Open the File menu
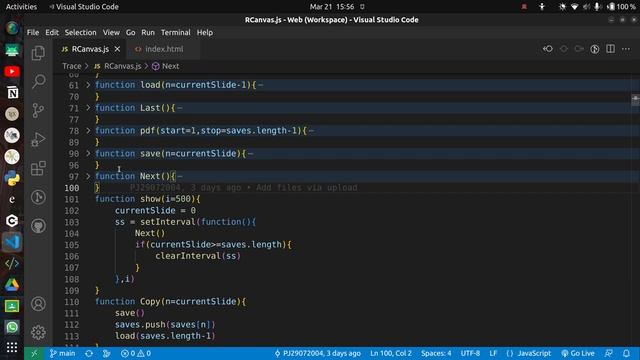640x360 pixels. [x=33, y=32]
